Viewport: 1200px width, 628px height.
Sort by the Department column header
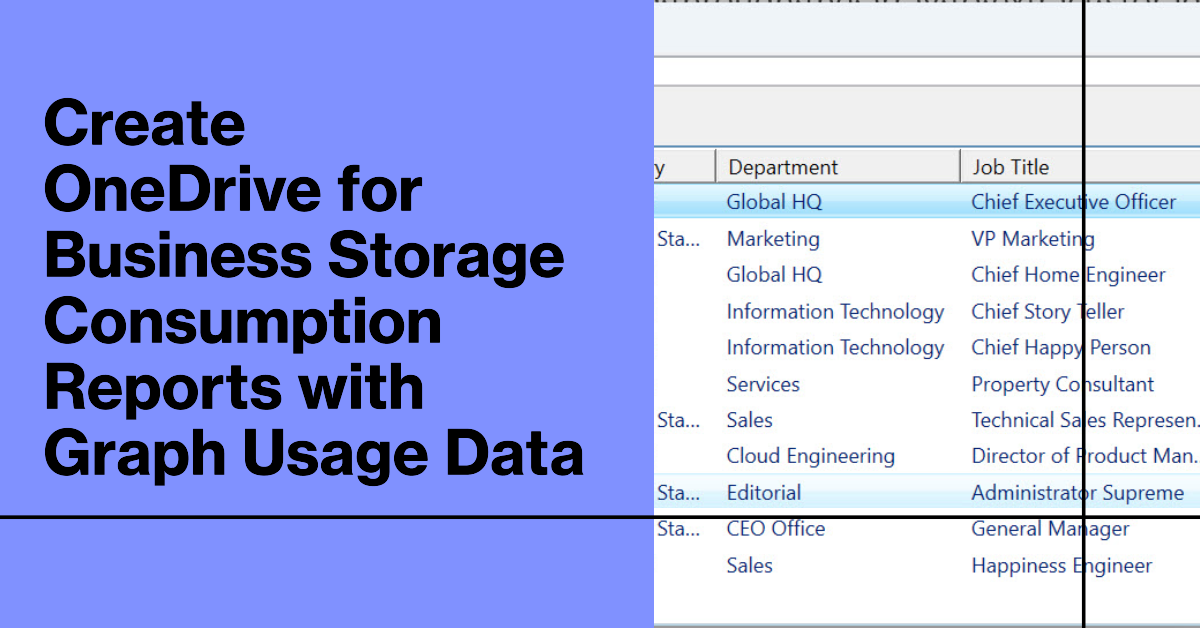(x=783, y=167)
